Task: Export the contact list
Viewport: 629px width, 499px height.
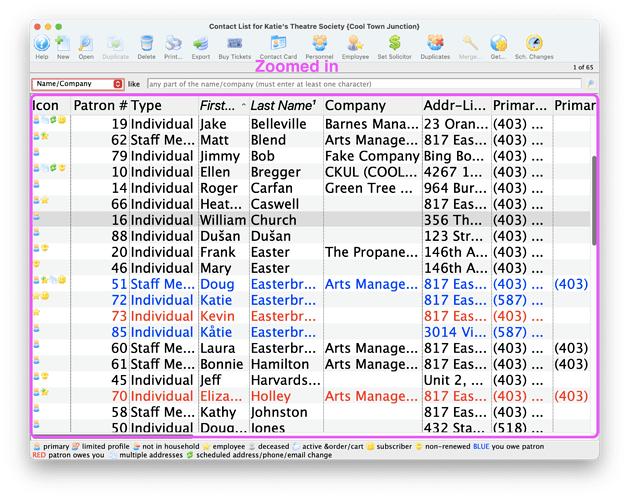Action: [x=201, y=43]
